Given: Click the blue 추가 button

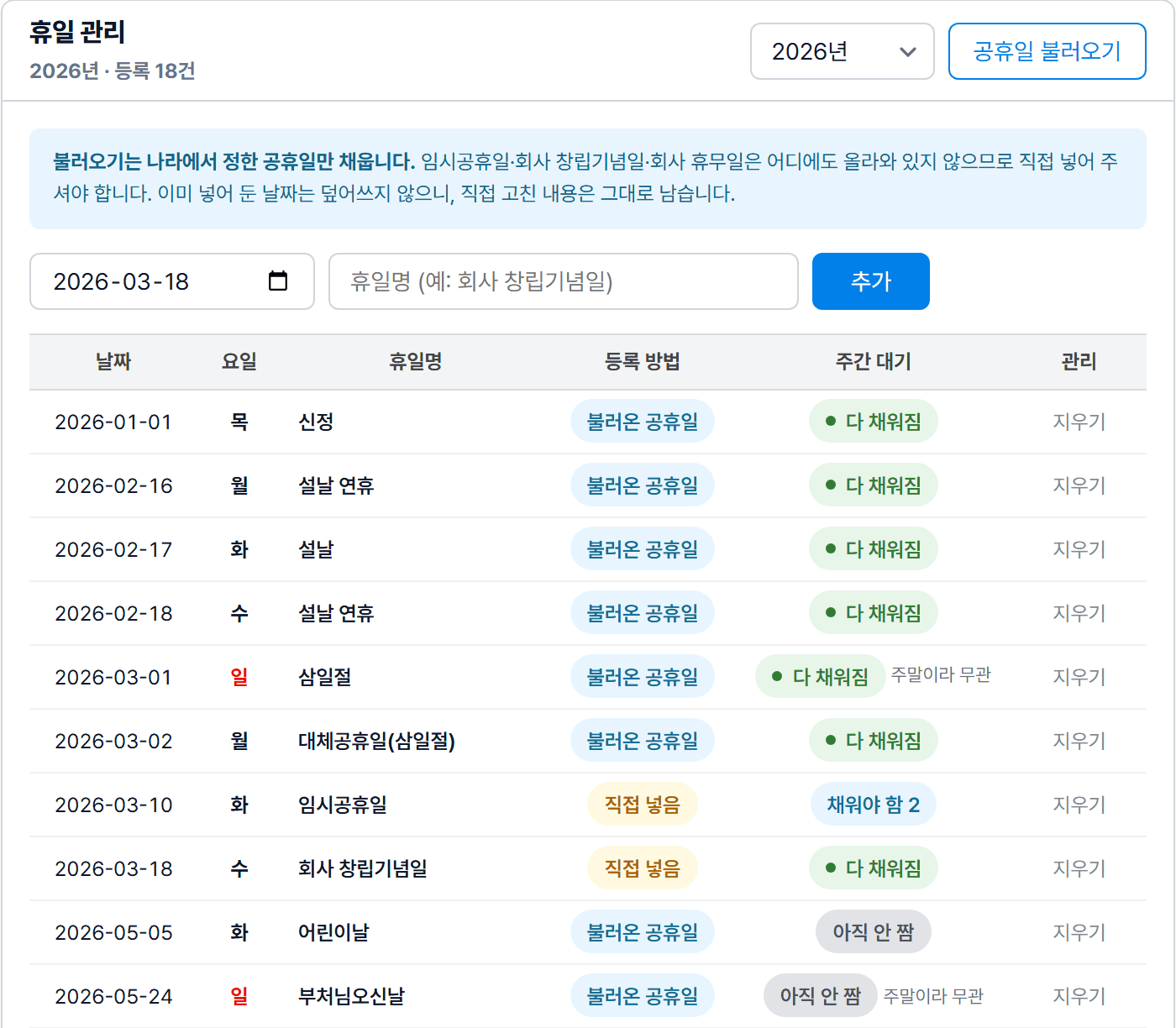Looking at the screenshot, I should [870, 281].
